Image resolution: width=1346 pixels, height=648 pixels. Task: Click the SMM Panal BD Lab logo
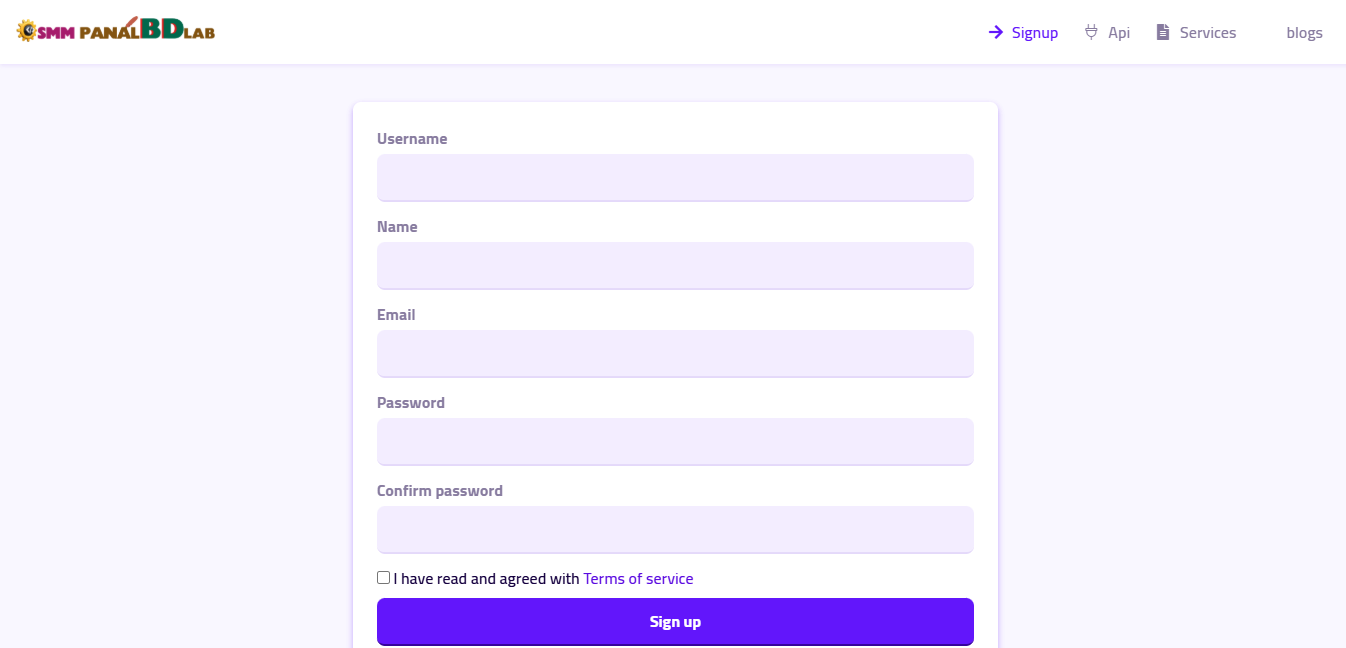[x=116, y=30]
